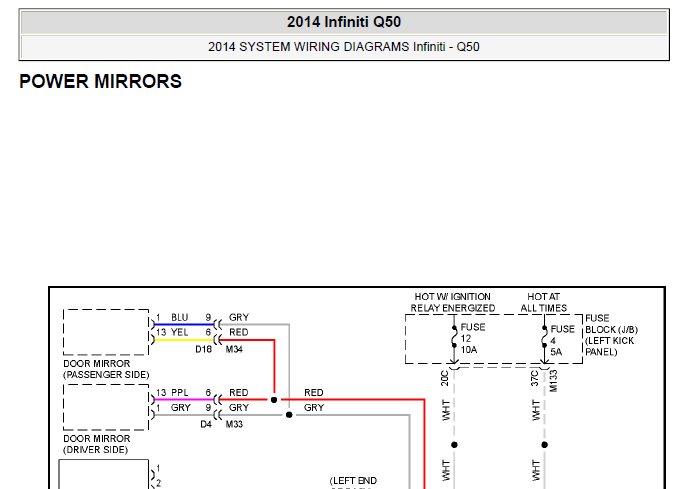Image resolution: width=675 pixels, height=489 pixels.
Task: Click the "YEL" wire color label
Action: click(180, 332)
